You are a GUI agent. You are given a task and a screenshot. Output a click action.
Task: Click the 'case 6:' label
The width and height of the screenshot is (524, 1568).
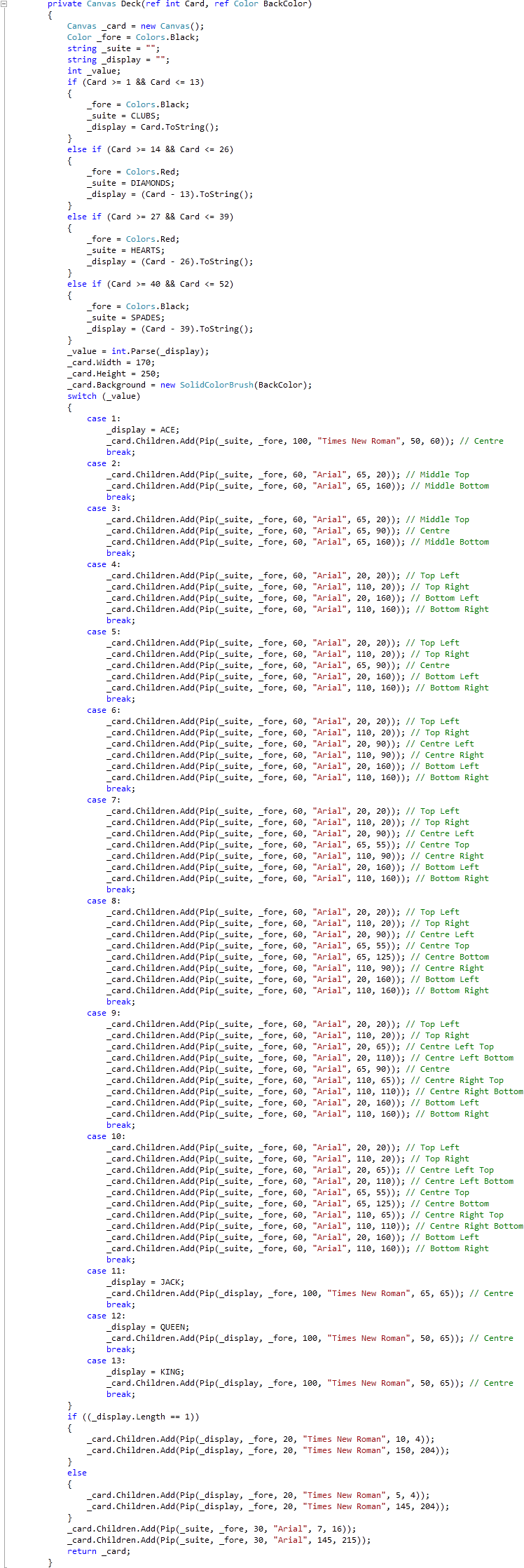click(x=104, y=710)
